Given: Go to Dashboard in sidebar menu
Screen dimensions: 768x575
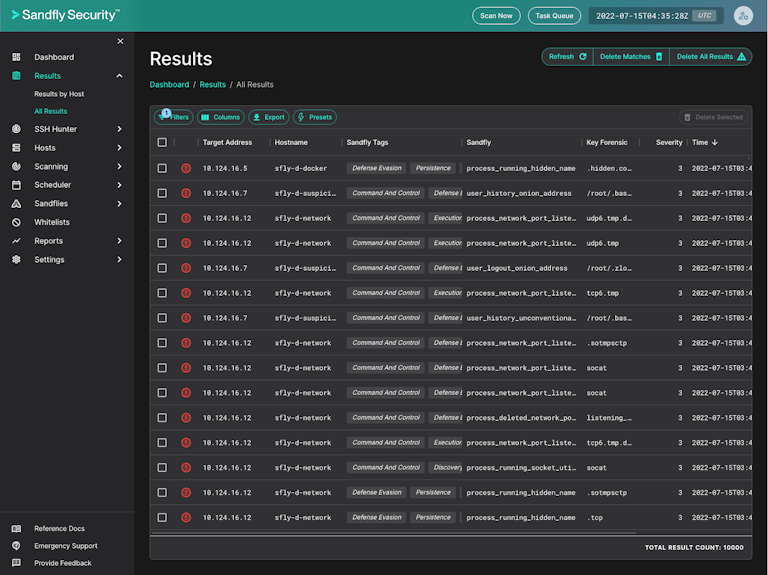Looking at the screenshot, I should [x=54, y=57].
